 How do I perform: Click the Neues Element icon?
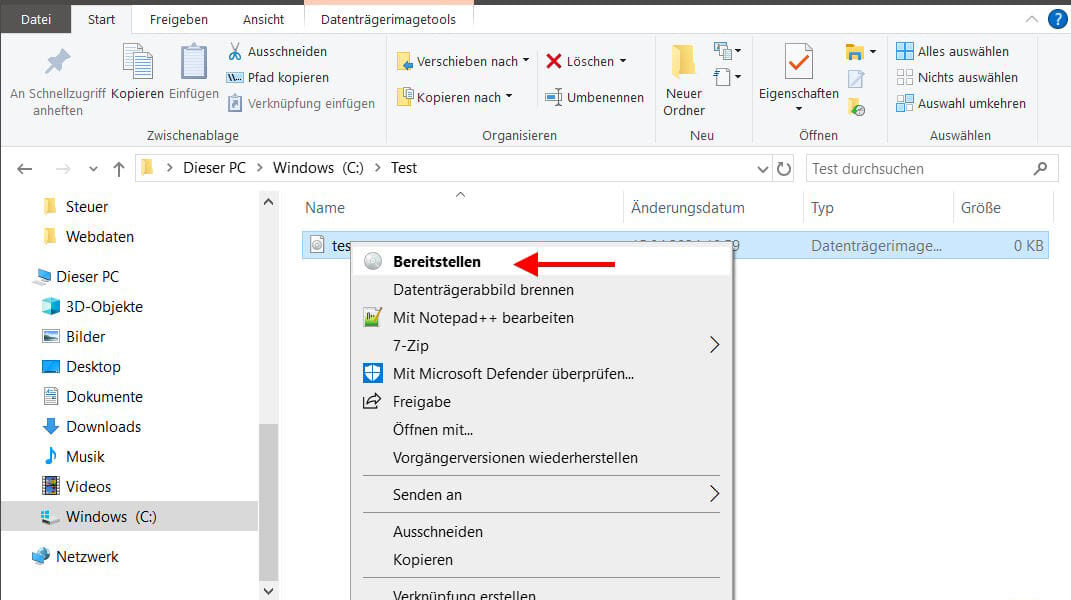pos(723,51)
